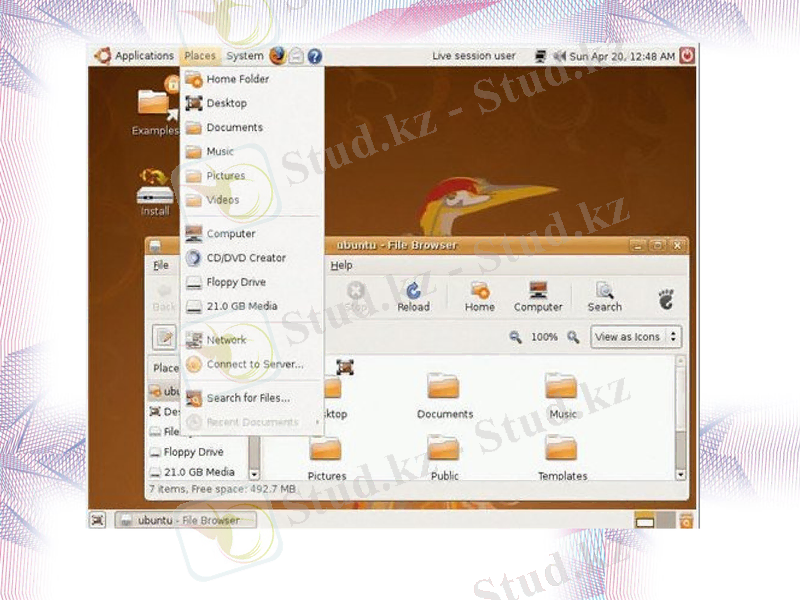
Task: Open the help icon in top panel
Action: click(x=314, y=56)
